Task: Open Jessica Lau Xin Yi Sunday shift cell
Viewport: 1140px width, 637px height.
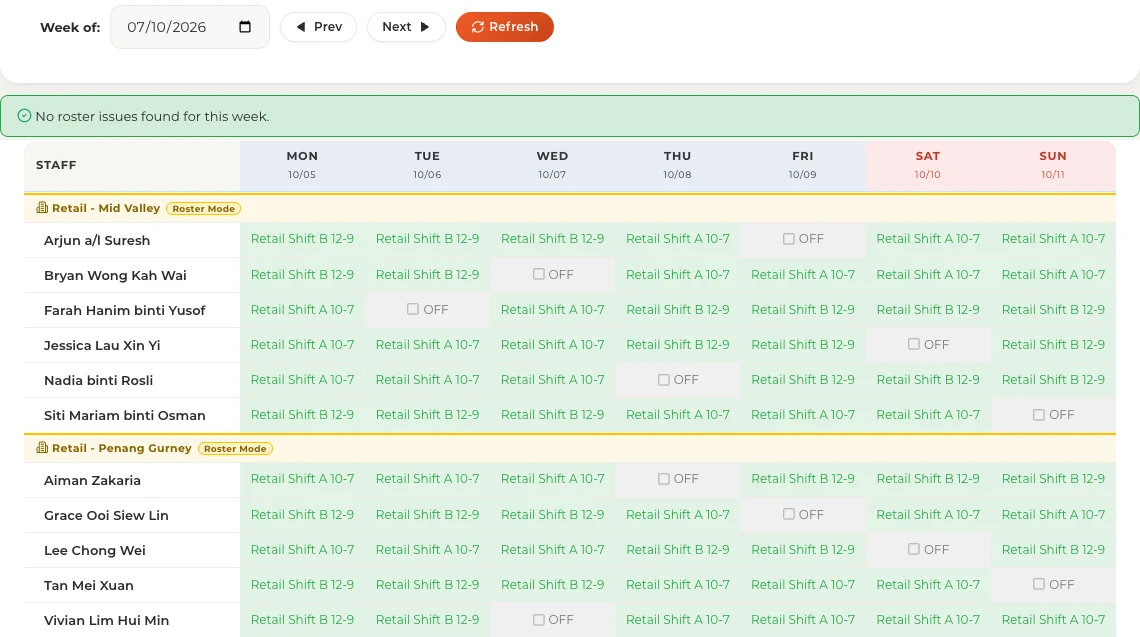Action: (x=1053, y=344)
